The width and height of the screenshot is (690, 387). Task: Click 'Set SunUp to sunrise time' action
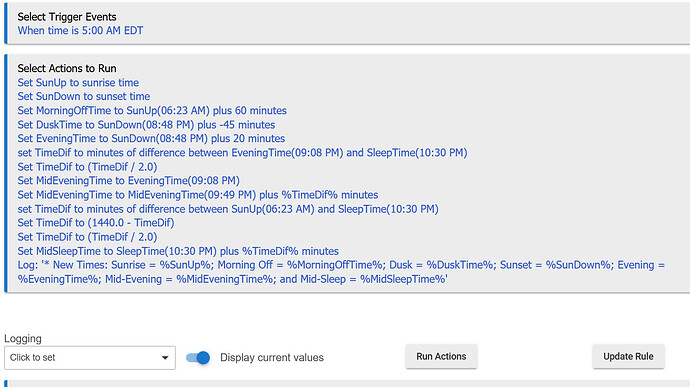[78, 83]
